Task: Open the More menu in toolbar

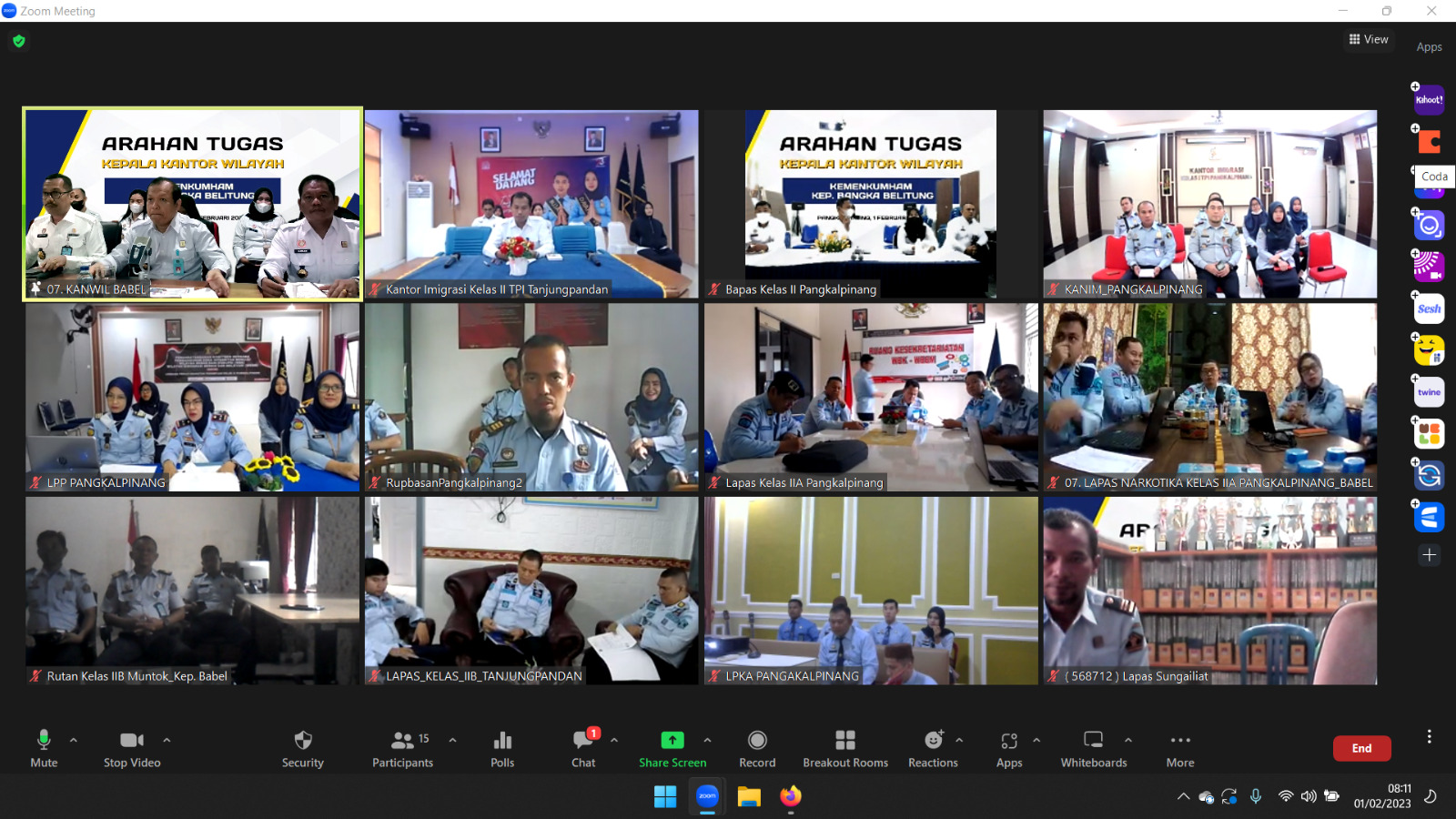Action: tap(1180, 748)
